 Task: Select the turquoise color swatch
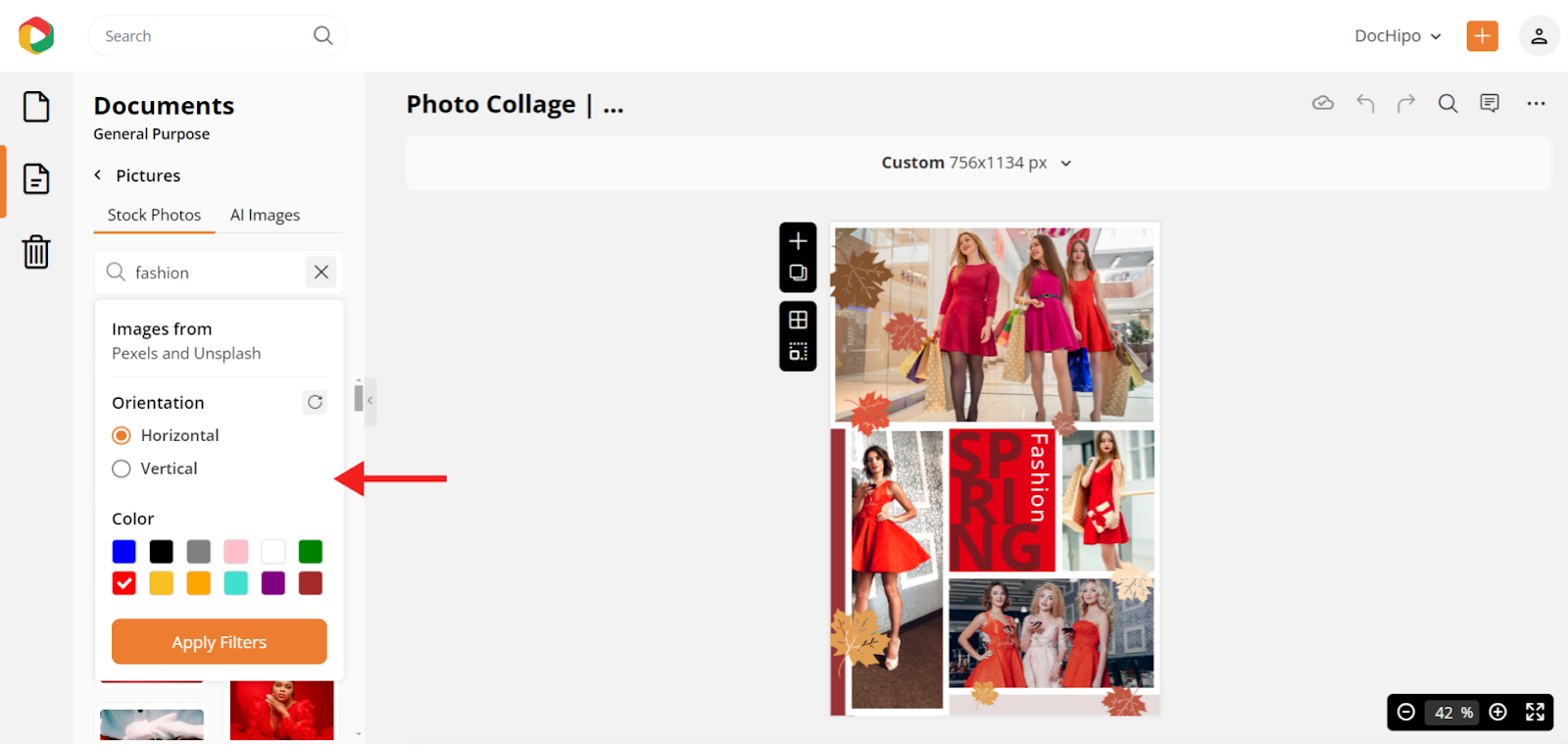235,583
